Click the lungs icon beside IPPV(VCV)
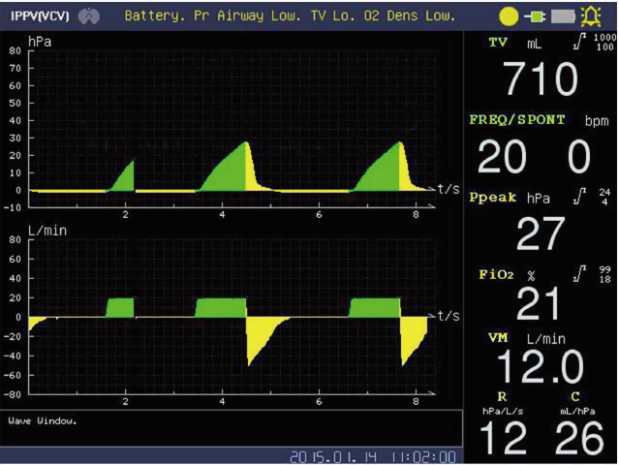 [x=89, y=16]
